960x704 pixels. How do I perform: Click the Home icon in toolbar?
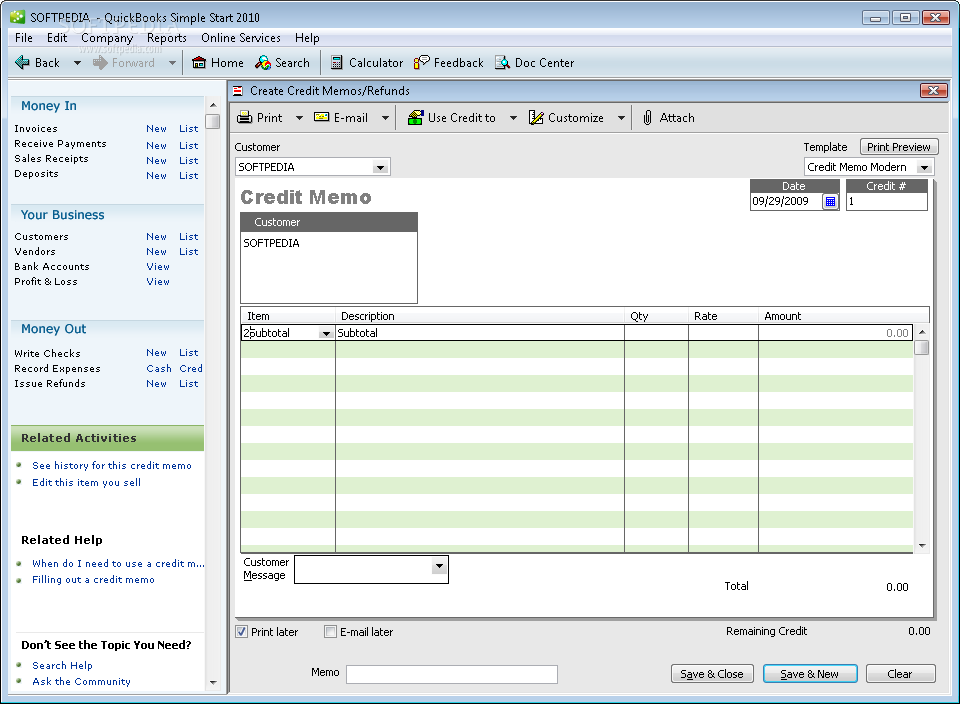(x=198, y=62)
